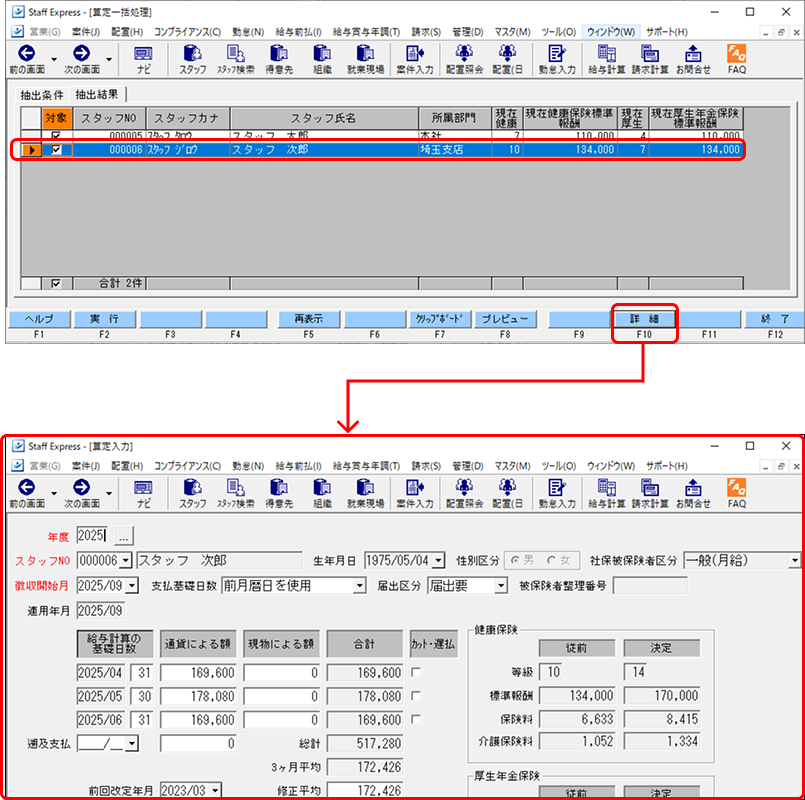Image resolution: width=805 pixels, height=800 pixels.
Task: Click 被保険者整理番号 input field
Action: tap(650, 585)
